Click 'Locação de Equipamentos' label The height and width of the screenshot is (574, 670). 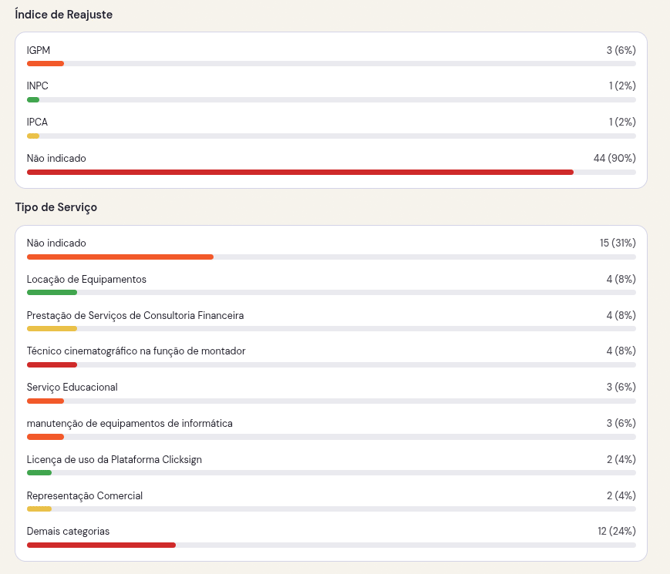coord(86,279)
